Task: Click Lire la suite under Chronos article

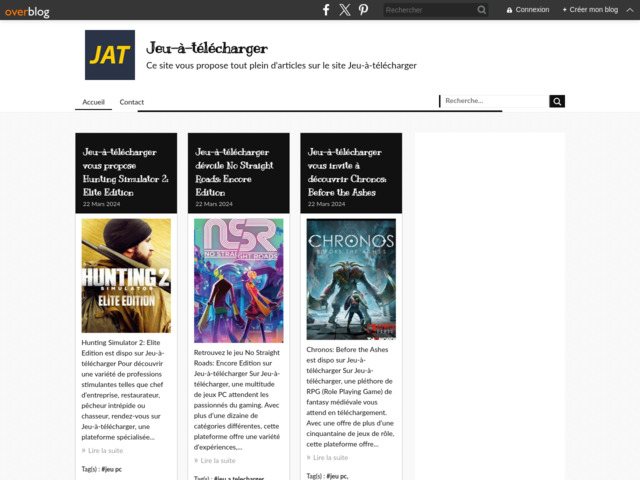Action: coord(330,458)
